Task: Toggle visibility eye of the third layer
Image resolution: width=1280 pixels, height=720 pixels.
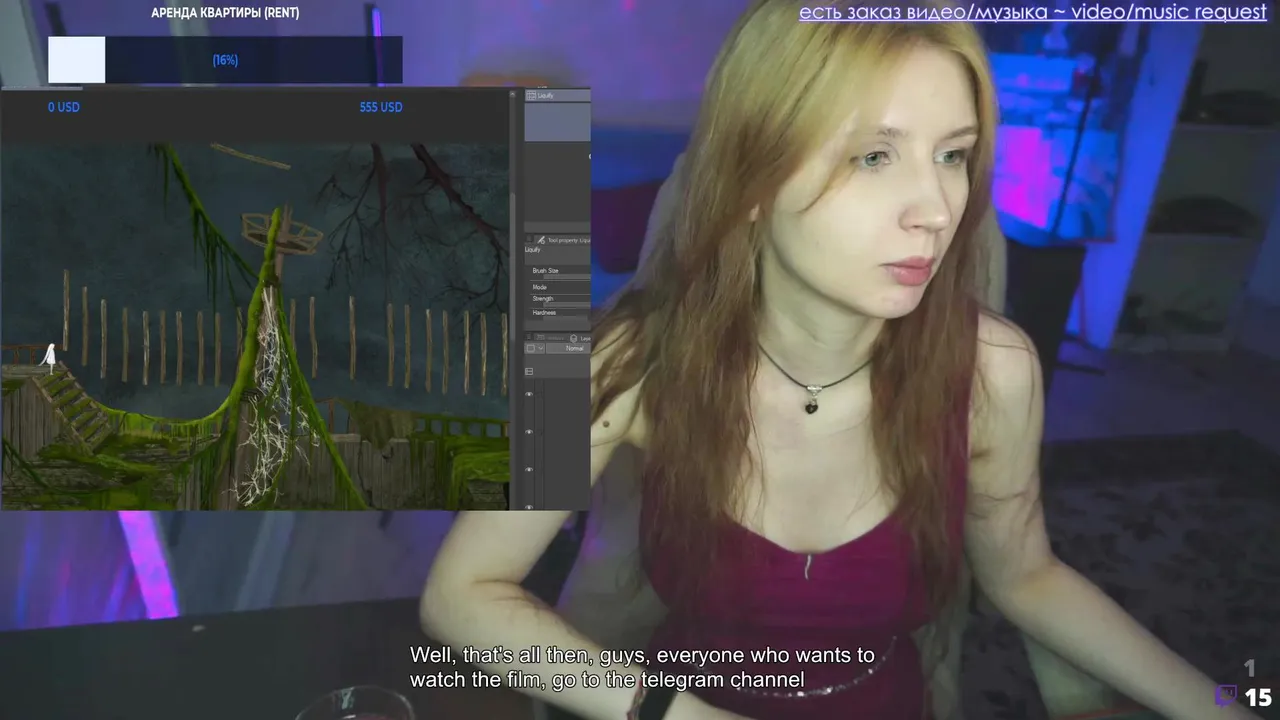Action: (x=530, y=469)
